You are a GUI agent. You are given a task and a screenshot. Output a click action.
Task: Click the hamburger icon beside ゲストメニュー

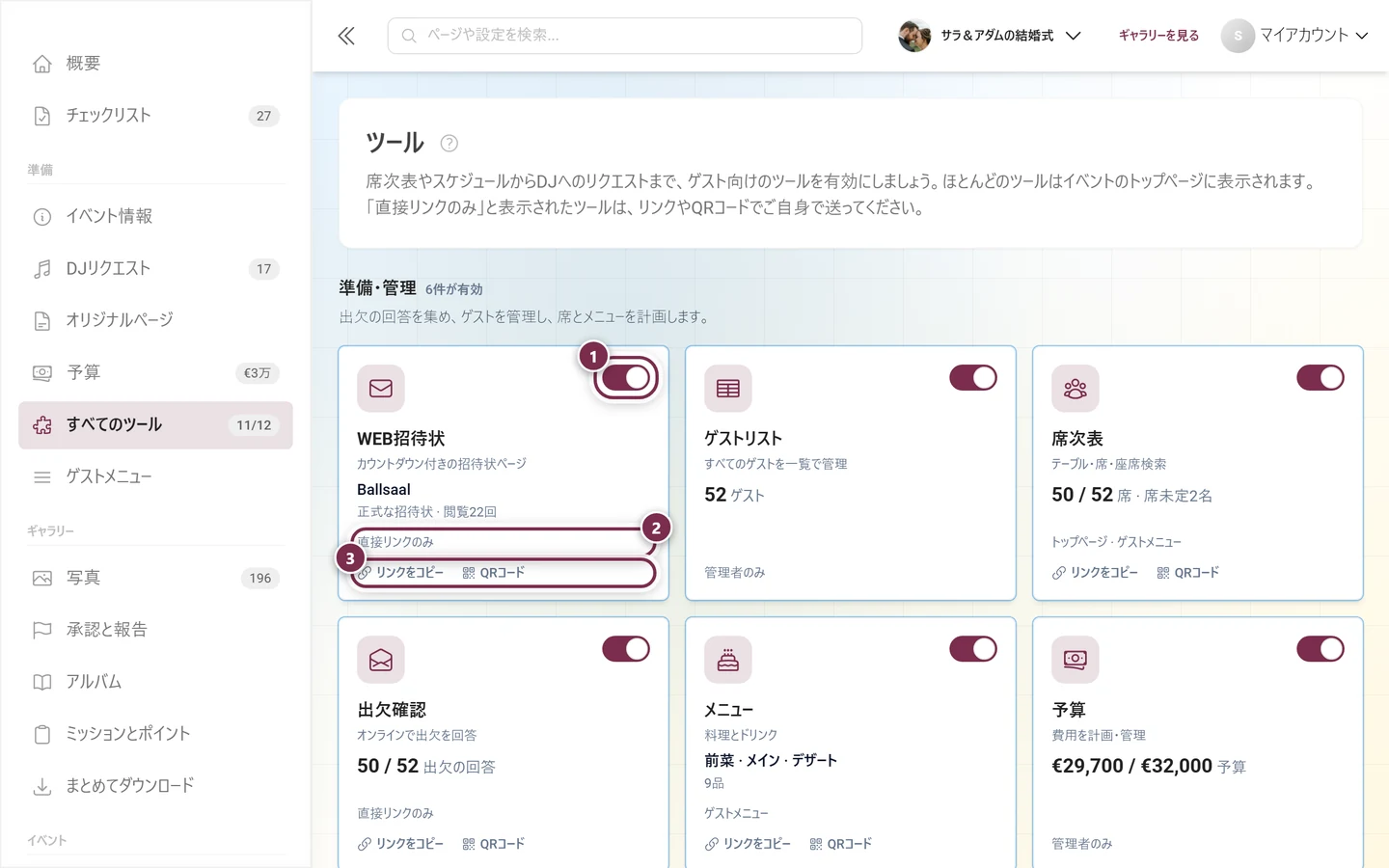tap(42, 476)
